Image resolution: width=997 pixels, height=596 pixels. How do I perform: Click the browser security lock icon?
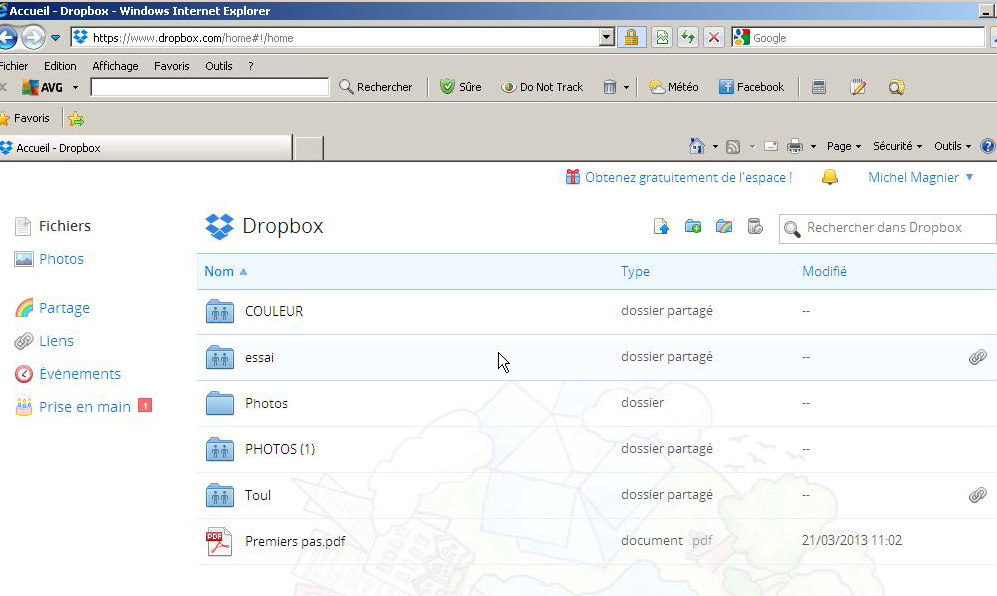point(631,38)
